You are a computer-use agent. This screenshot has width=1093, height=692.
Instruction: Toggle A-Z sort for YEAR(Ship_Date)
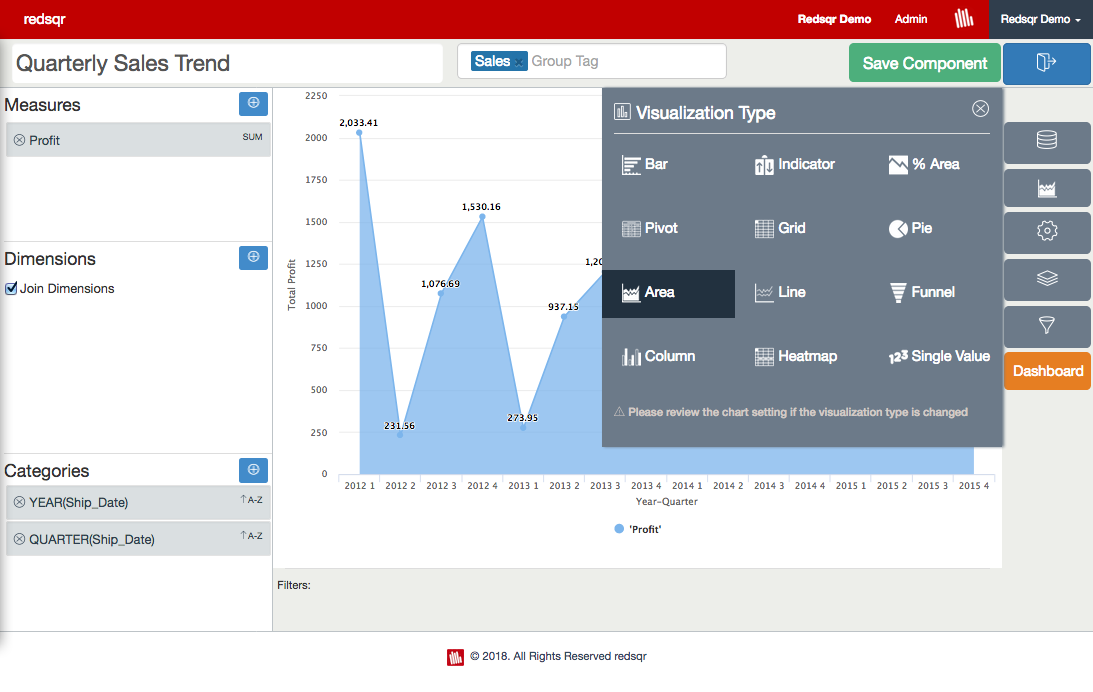click(x=252, y=500)
